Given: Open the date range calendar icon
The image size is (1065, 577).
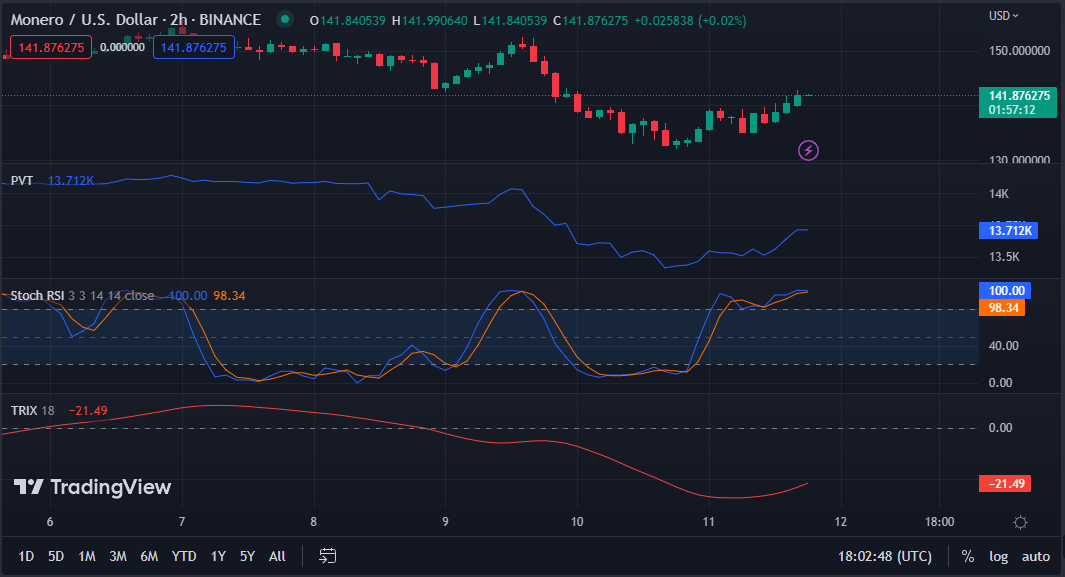Looking at the screenshot, I should (327, 556).
